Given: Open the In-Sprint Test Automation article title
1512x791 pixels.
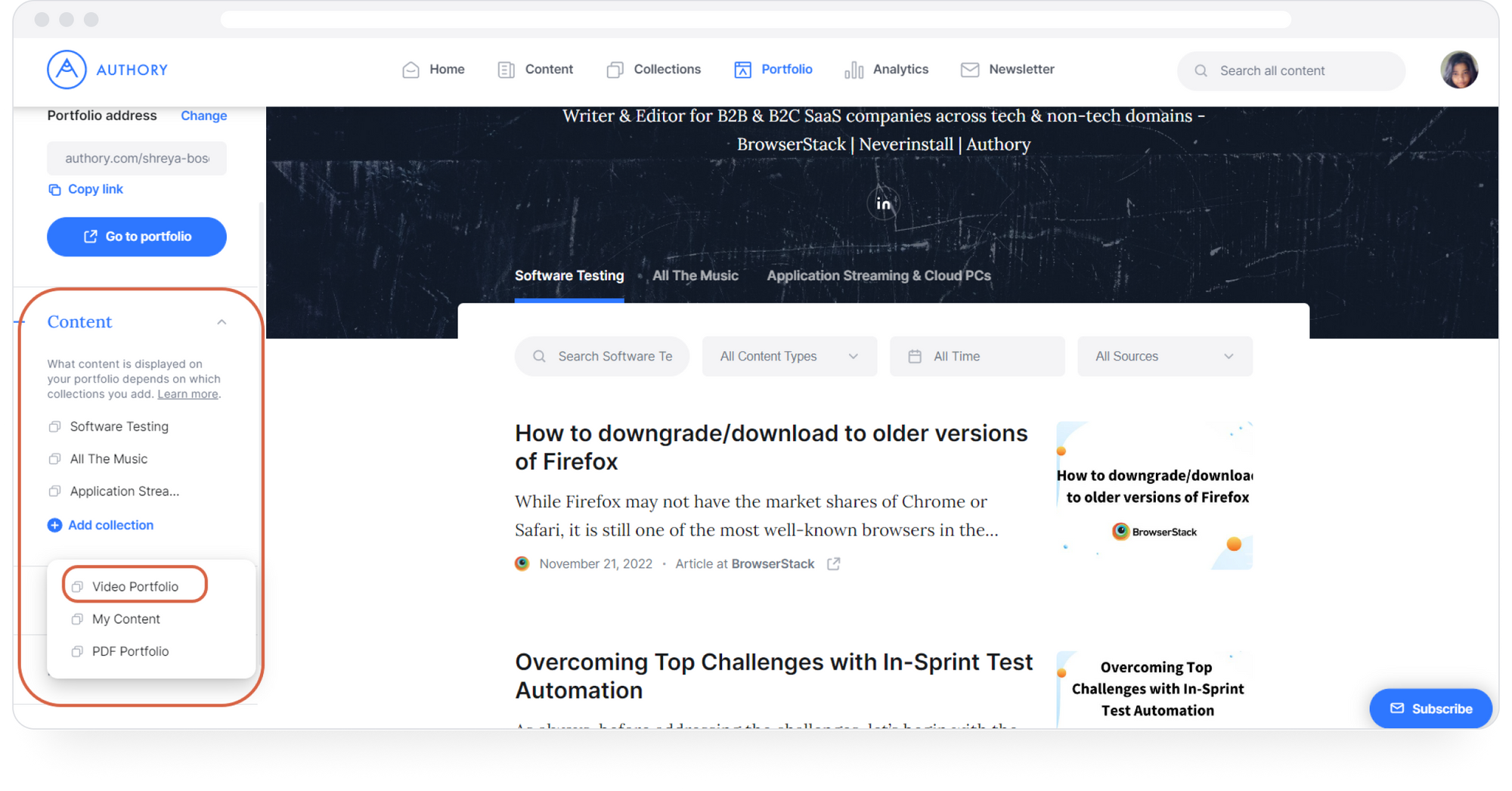Looking at the screenshot, I should point(773,676).
